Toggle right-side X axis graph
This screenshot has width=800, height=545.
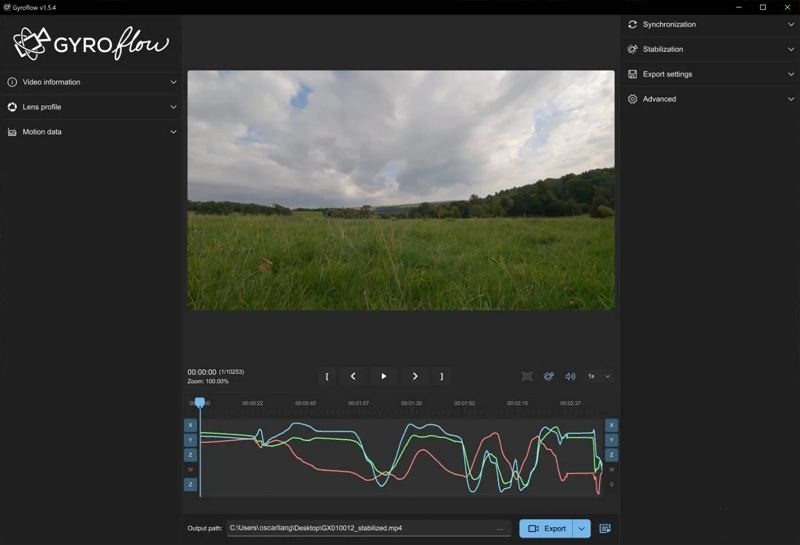click(612, 426)
